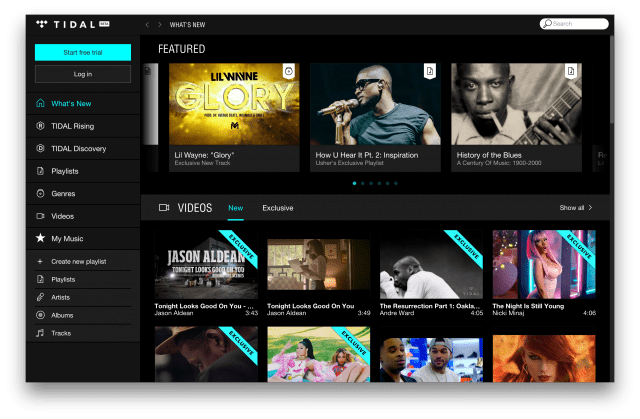This screenshot has width=640, height=419.
Task: Click the plus icon for new playlist
Action: click(x=40, y=262)
